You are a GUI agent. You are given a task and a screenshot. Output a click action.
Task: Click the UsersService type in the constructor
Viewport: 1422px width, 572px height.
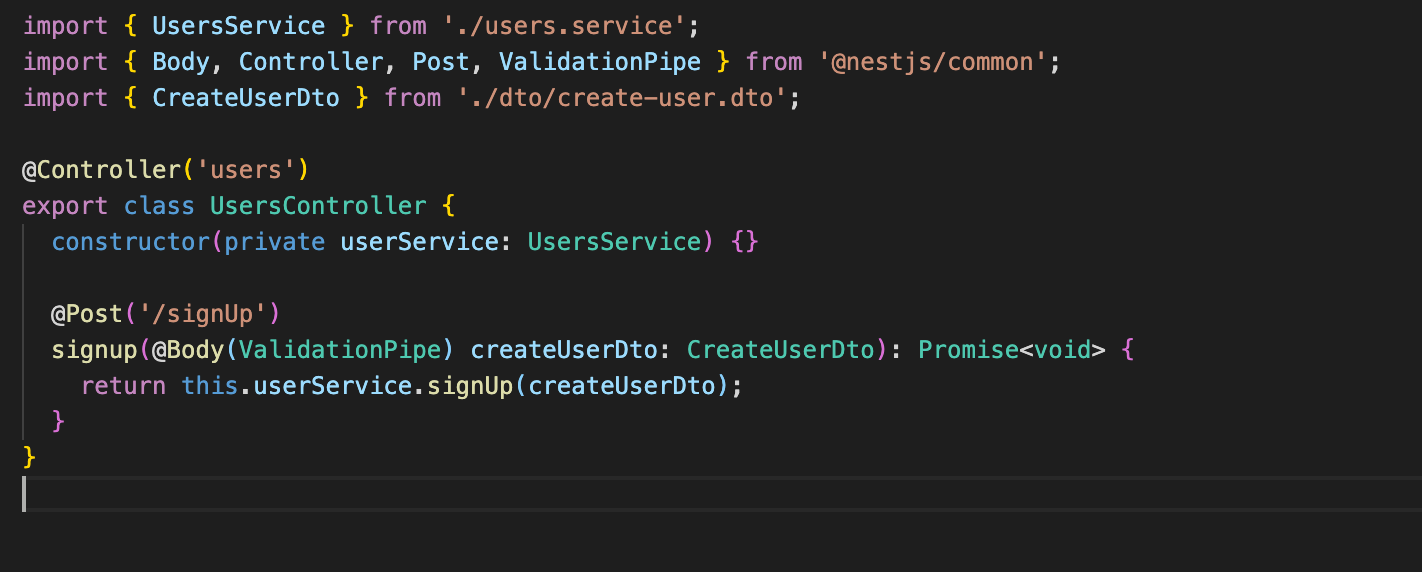(615, 241)
